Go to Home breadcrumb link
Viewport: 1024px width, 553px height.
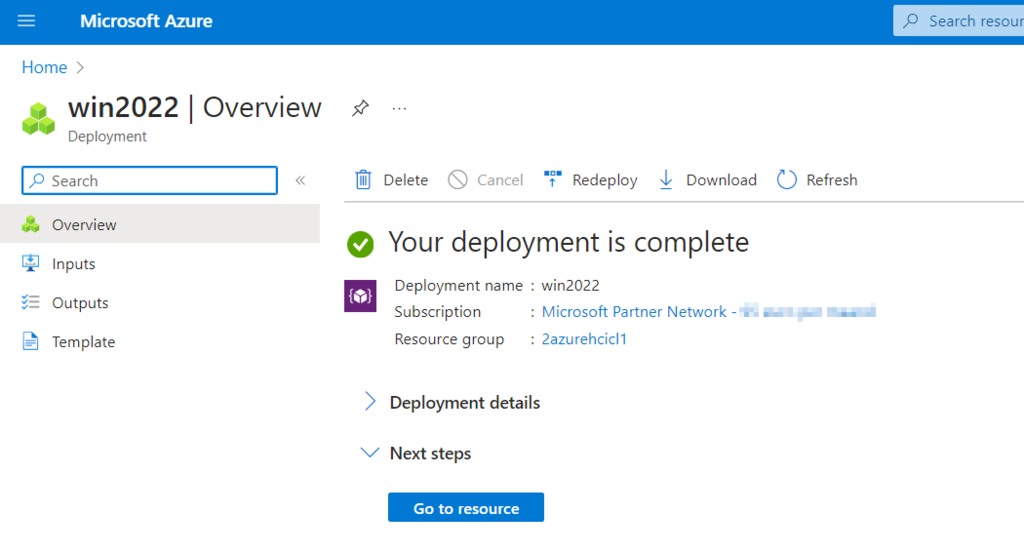44,67
